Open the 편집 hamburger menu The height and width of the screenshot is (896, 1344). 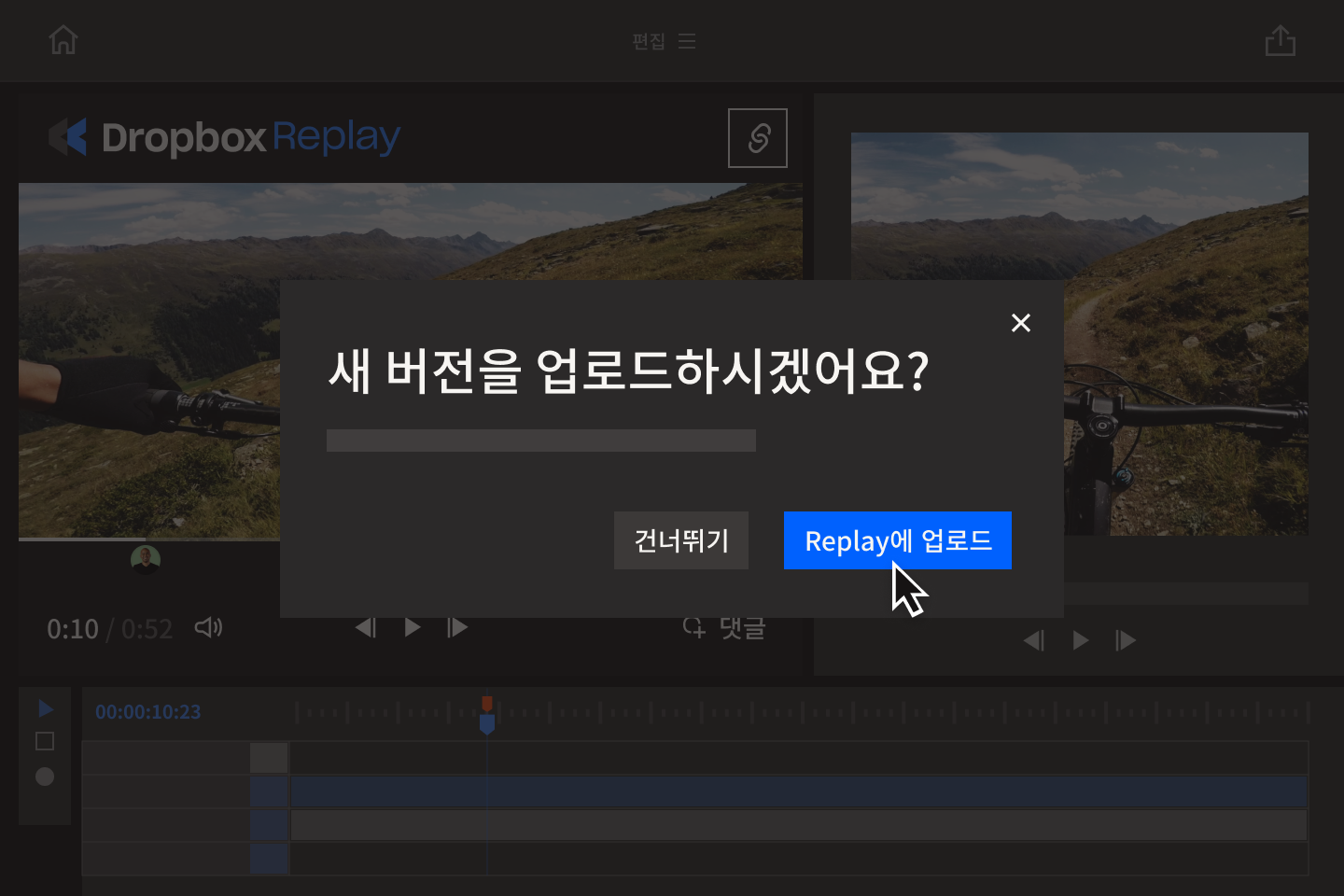pos(687,41)
